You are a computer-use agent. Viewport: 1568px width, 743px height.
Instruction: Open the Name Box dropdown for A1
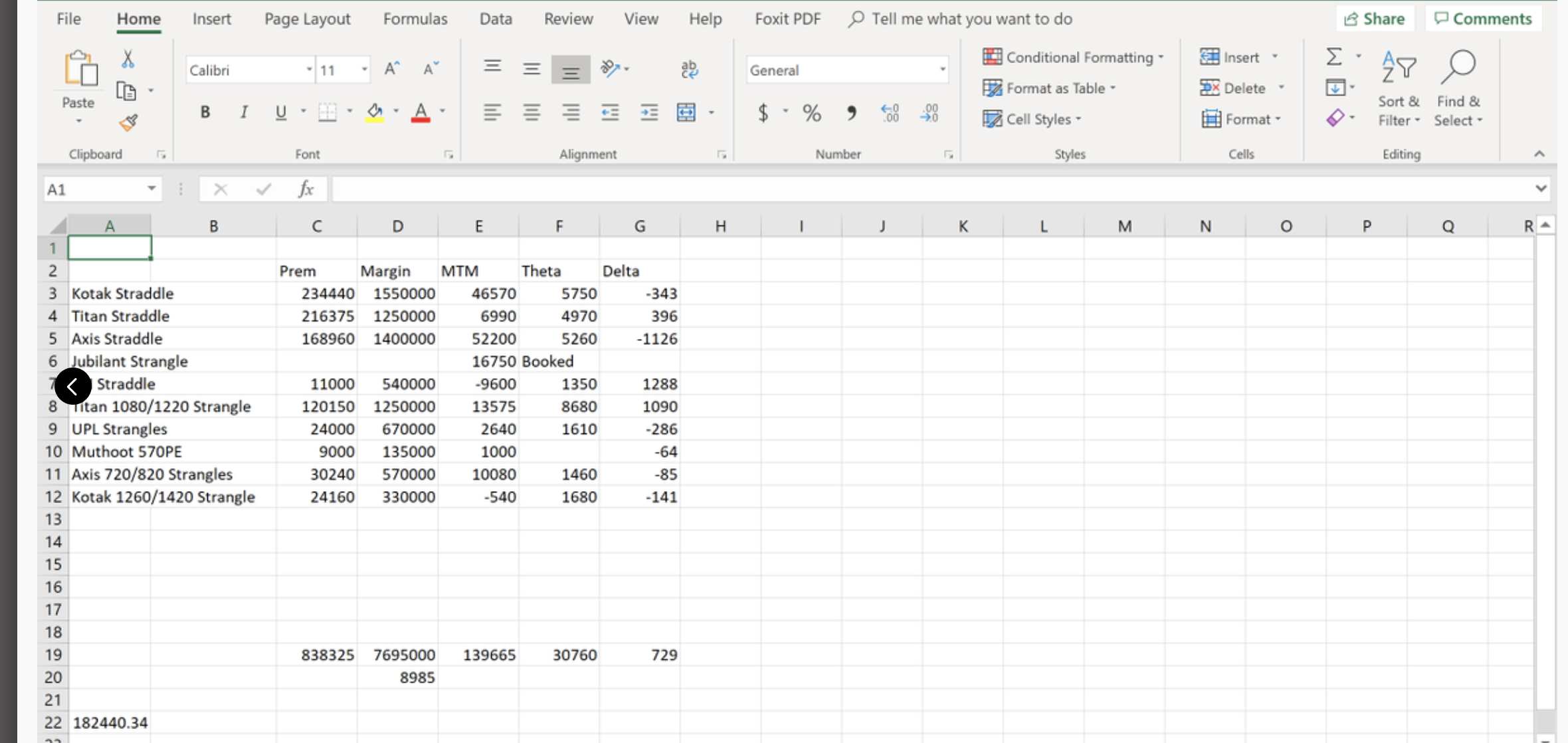point(151,189)
